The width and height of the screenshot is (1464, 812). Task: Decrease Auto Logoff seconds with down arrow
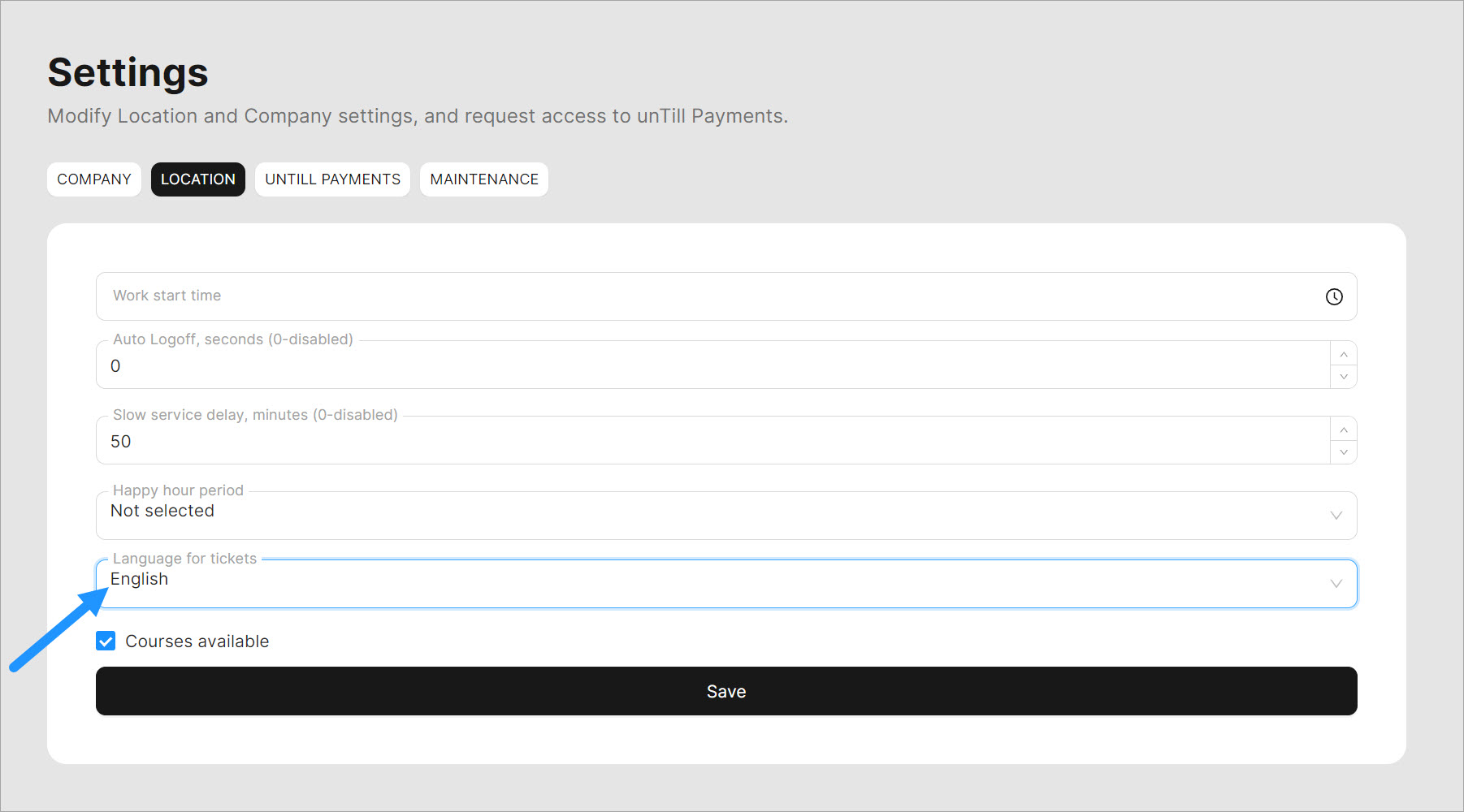[1344, 377]
